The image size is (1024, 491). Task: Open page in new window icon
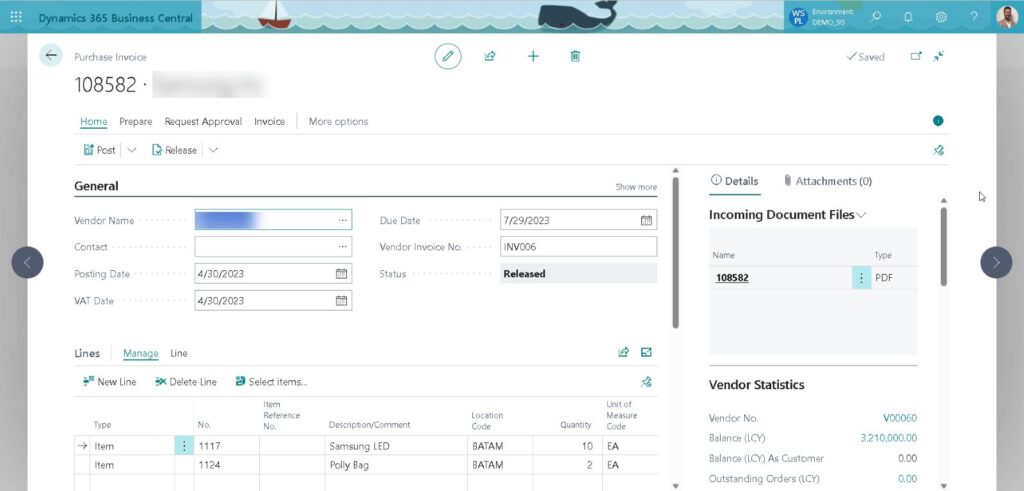[x=915, y=57]
